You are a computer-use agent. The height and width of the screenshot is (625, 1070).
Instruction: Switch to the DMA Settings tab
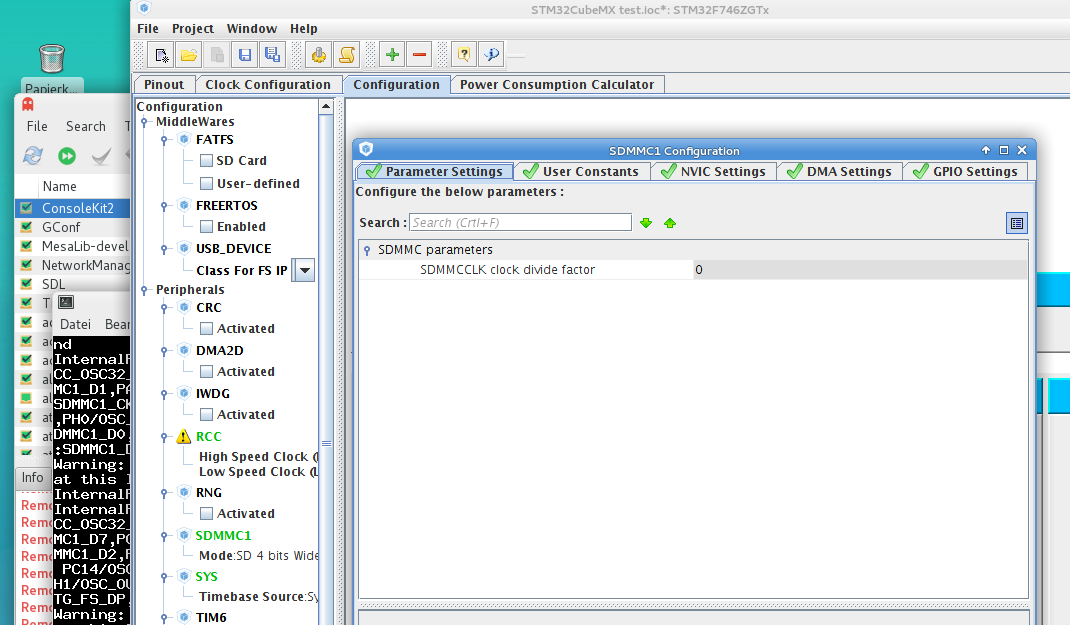click(840, 171)
